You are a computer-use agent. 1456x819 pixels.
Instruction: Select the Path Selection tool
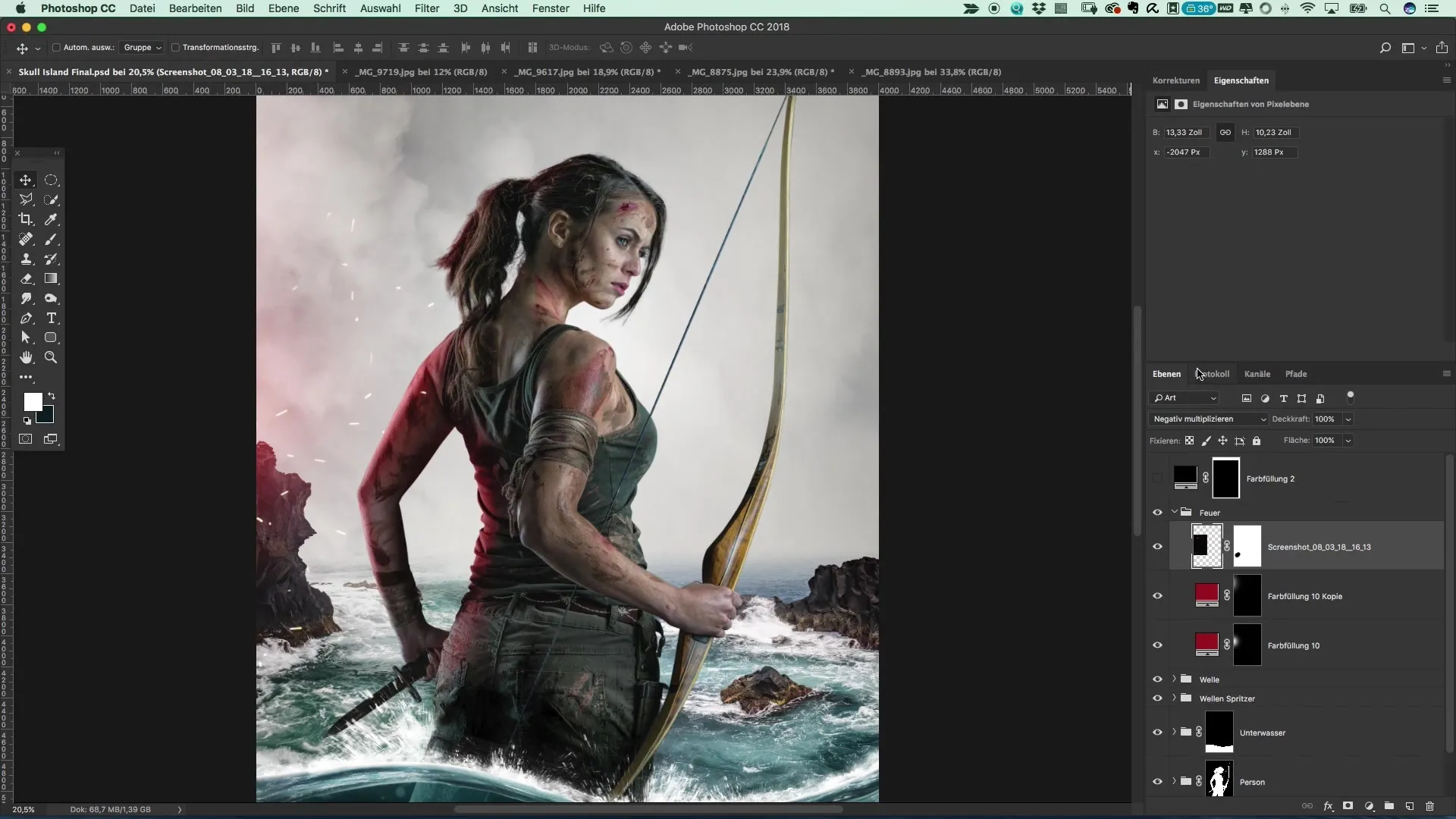(x=26, y=337)
